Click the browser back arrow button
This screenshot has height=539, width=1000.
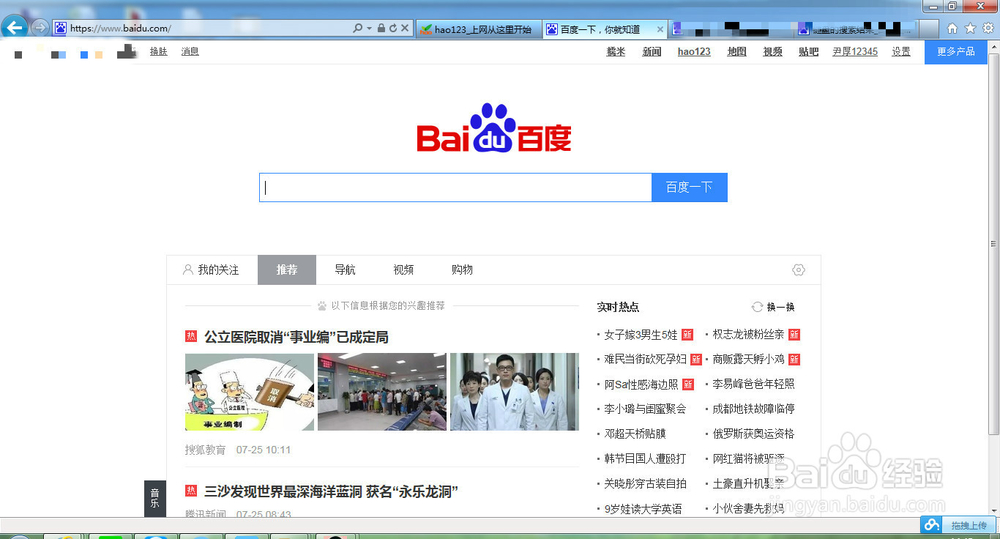[x=14, y=27]
